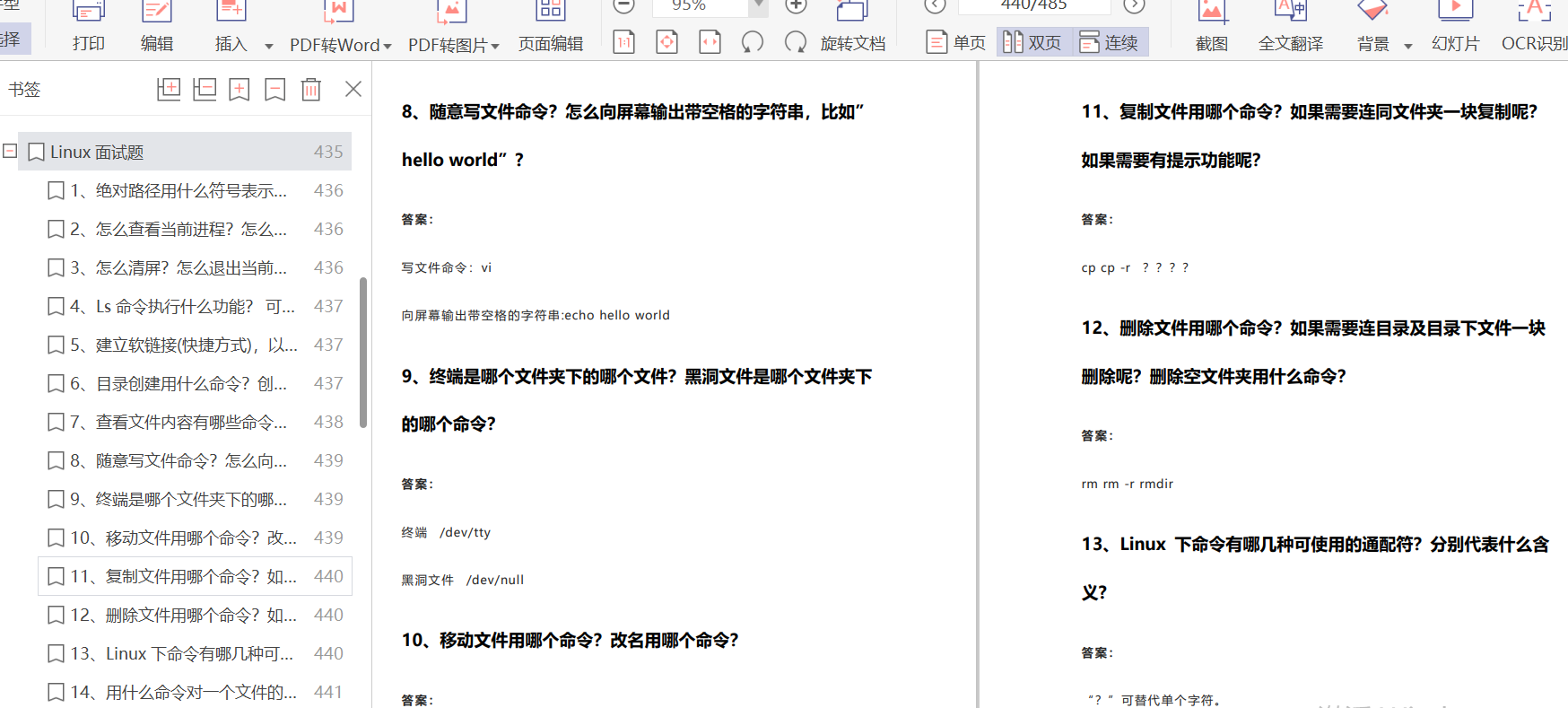This screenshot has width=1568, height=708.
Task: Open bookmark 1、绝对路径用什么符号表示
Action: point(195,190)
